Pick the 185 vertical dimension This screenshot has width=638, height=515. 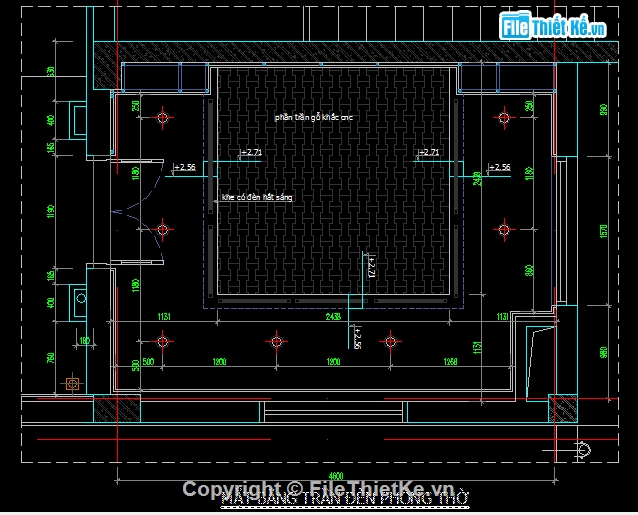(x=50, y=277)
